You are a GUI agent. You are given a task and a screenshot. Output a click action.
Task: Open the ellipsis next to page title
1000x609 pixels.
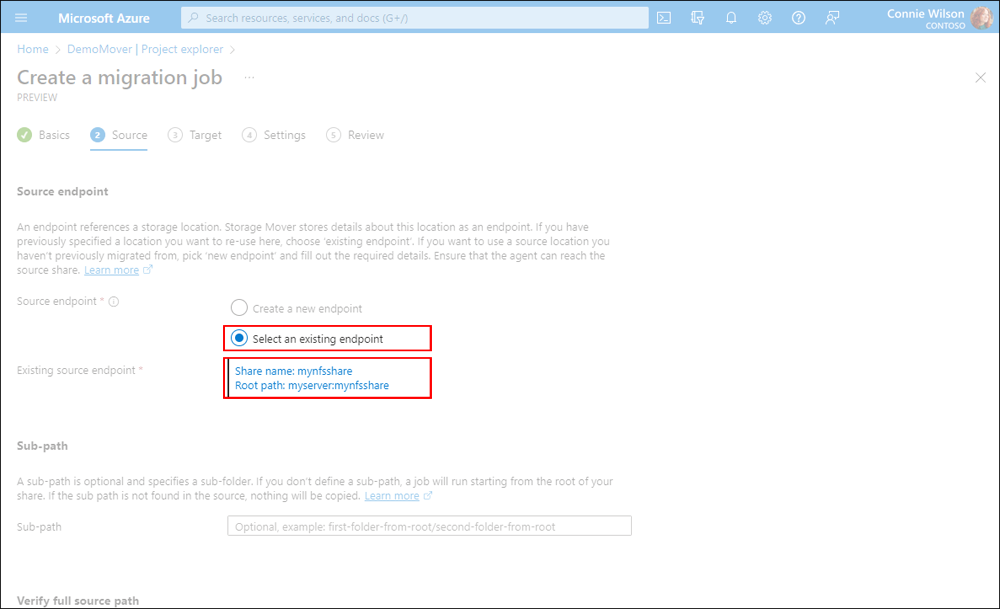[x=249, y=78]
